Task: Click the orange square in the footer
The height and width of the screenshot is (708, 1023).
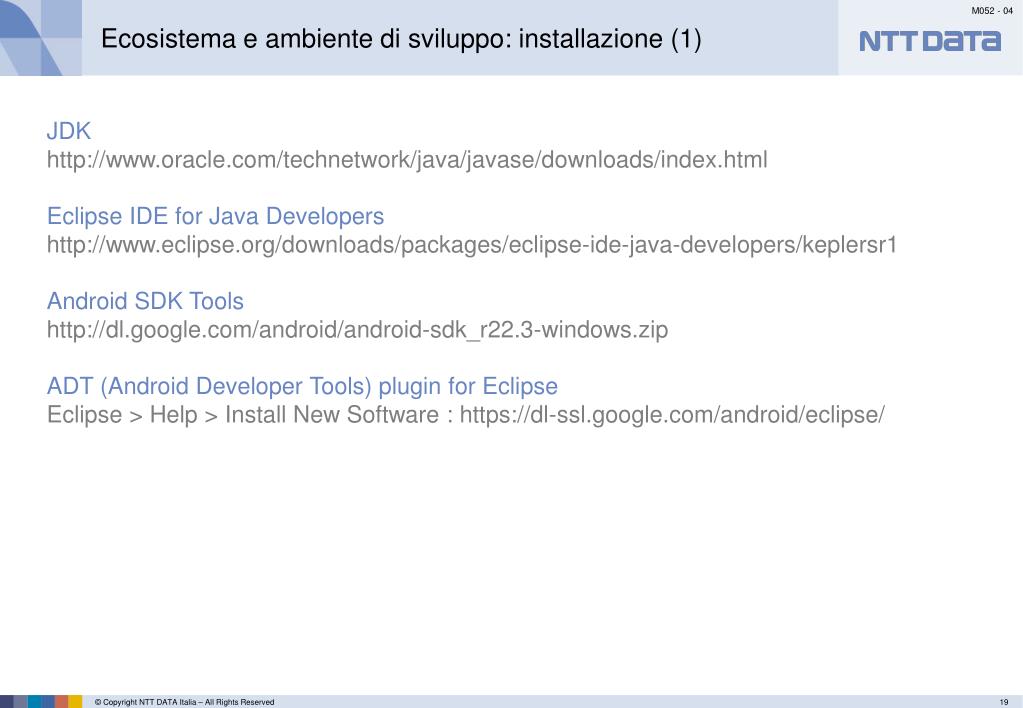Action: coord(61,701)
